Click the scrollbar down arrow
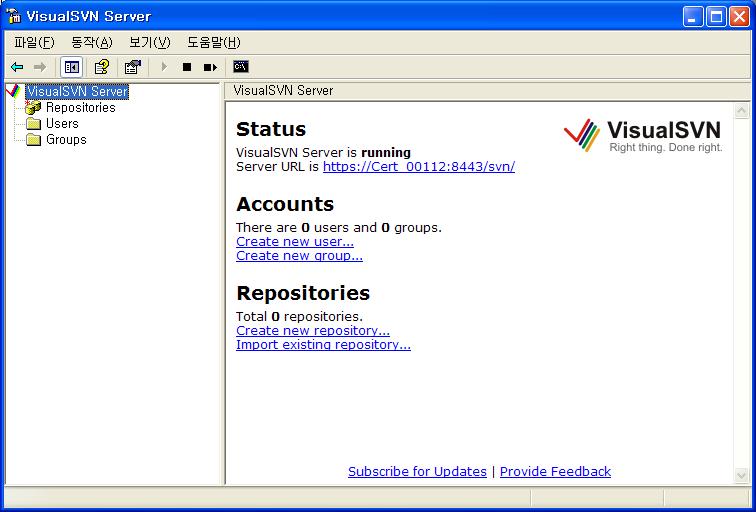The image size is (756, 512). (x=741, y=475)
